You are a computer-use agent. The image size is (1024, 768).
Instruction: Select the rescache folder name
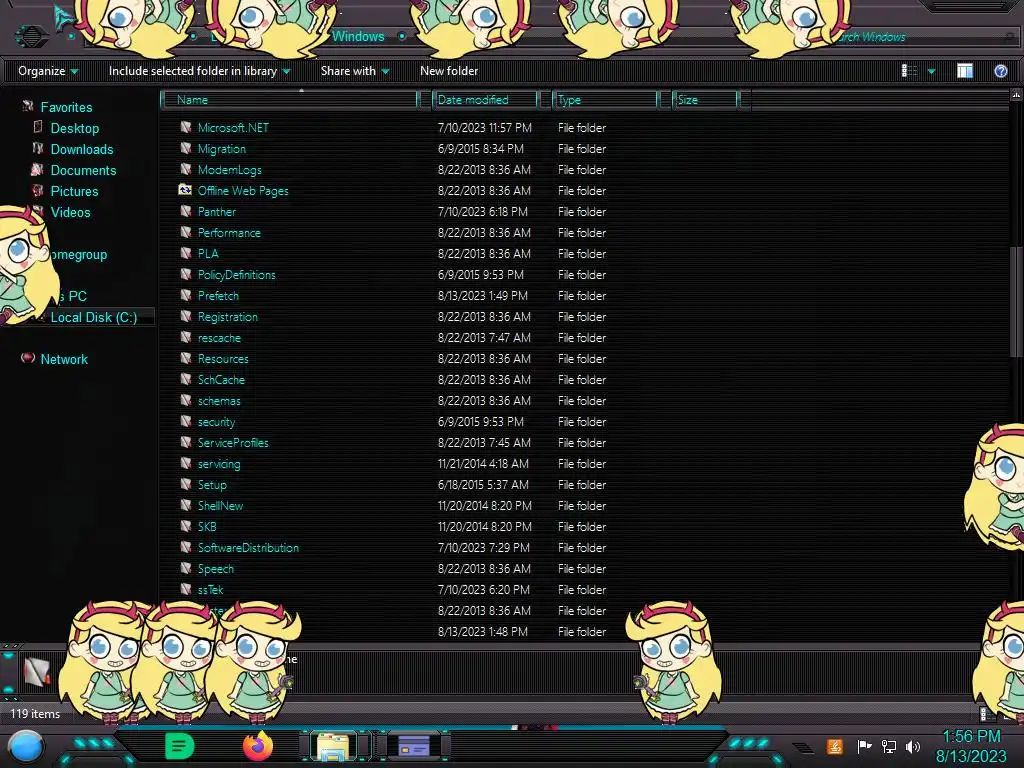pyautogui.click(x=219, y=338)
